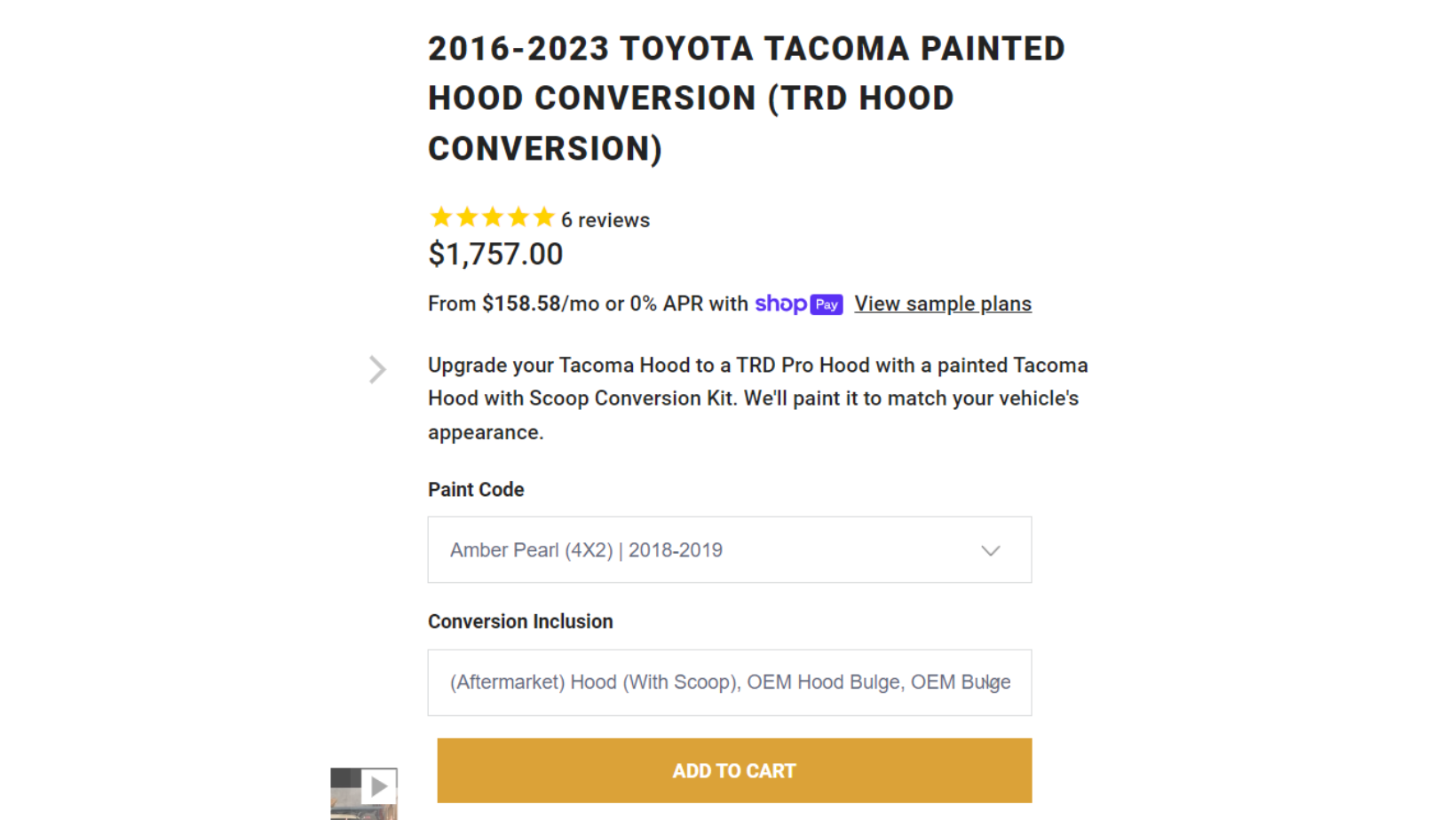Click the third rating star
1456x820 pixels.
pos(493,217)
